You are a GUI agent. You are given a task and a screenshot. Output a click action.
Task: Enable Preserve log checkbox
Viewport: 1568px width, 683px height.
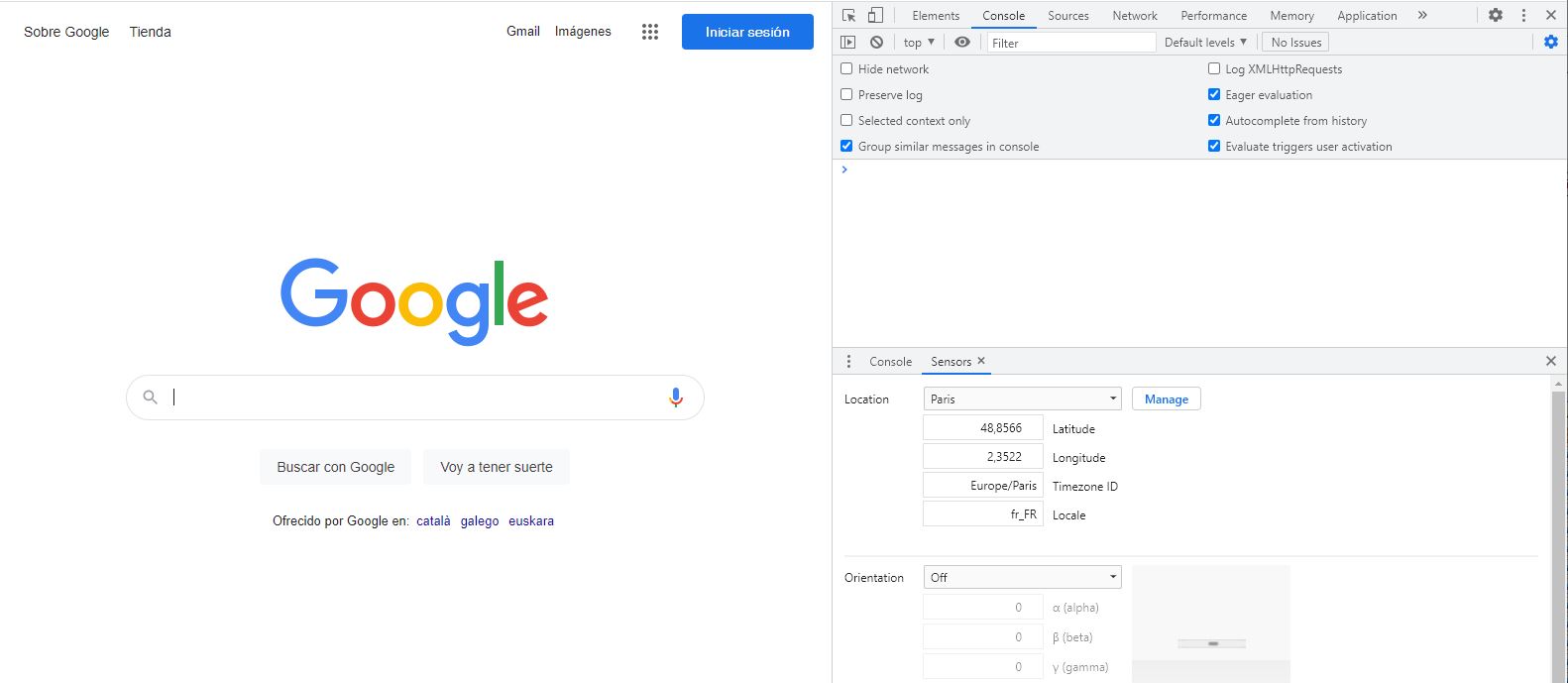846,94
